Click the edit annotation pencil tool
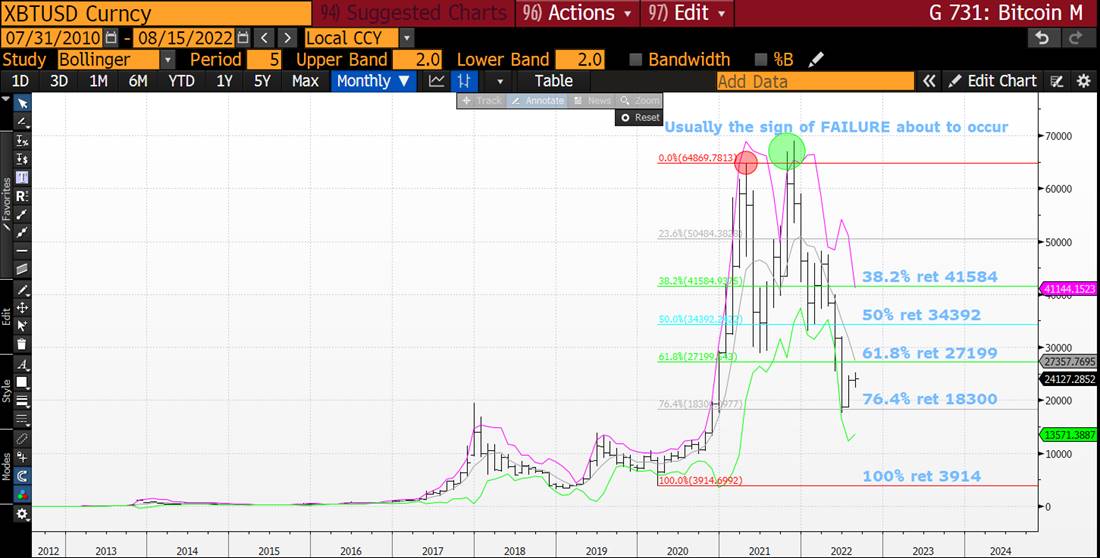This screenshot has height=558, width=1100. pos(22,289)
